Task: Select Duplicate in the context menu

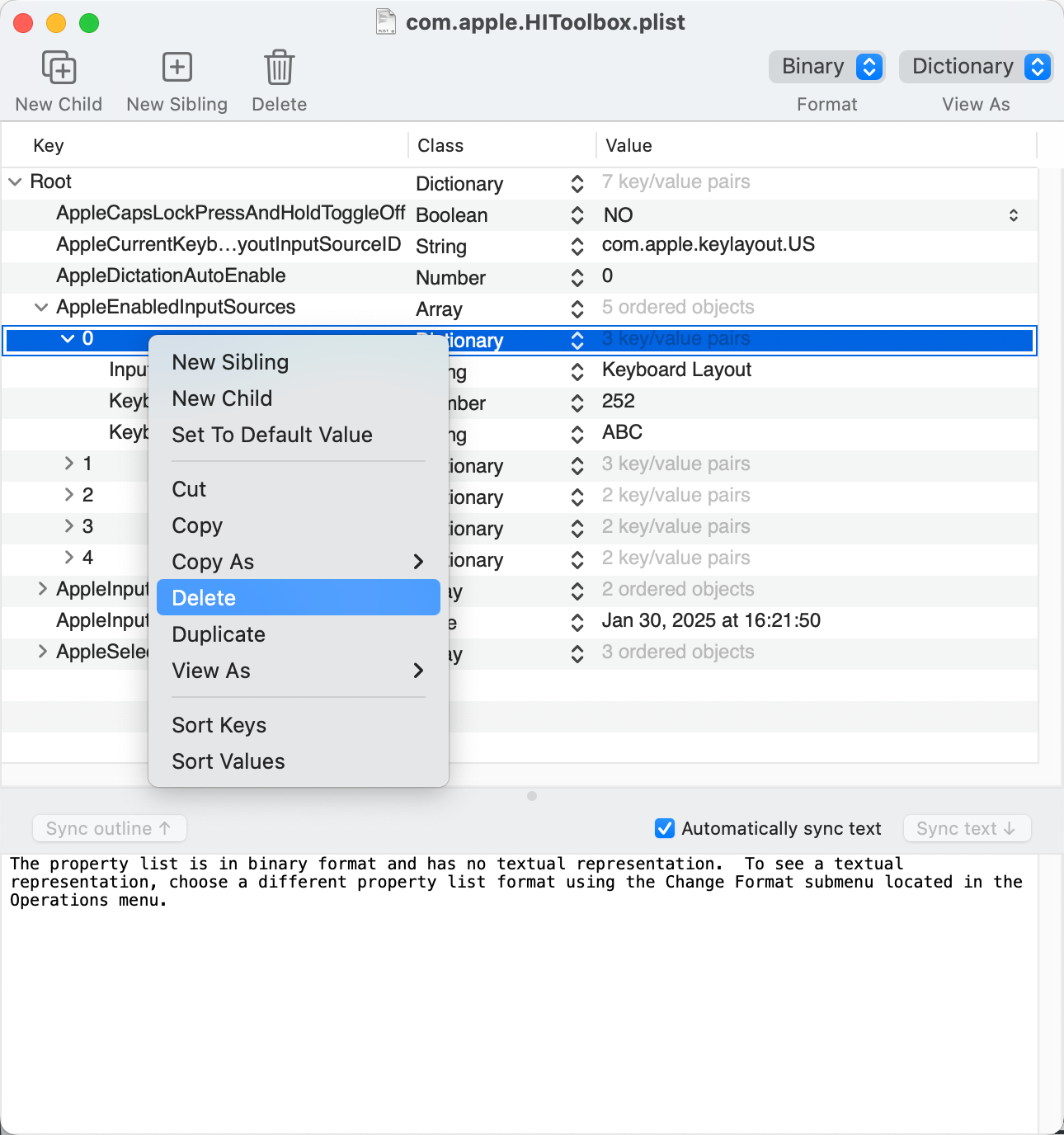Action: pos(219,634)
